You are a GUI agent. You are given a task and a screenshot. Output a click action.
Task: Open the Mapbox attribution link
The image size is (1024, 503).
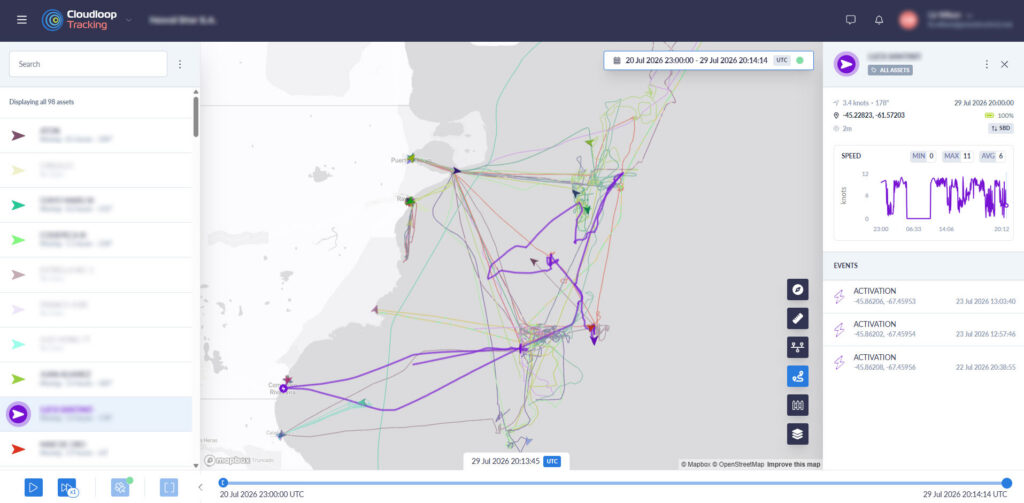point(695,464)
